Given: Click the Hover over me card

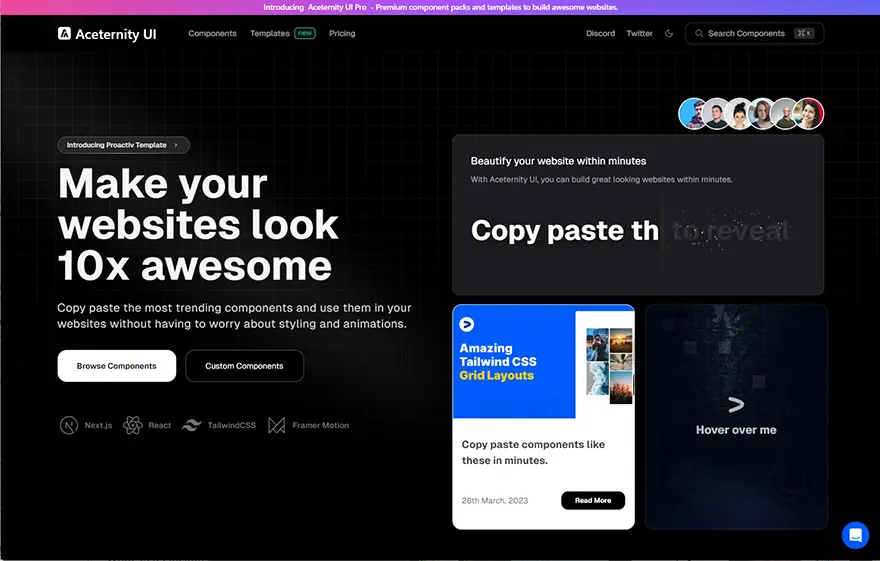Looking at the screenshot, I should [736, 417].
